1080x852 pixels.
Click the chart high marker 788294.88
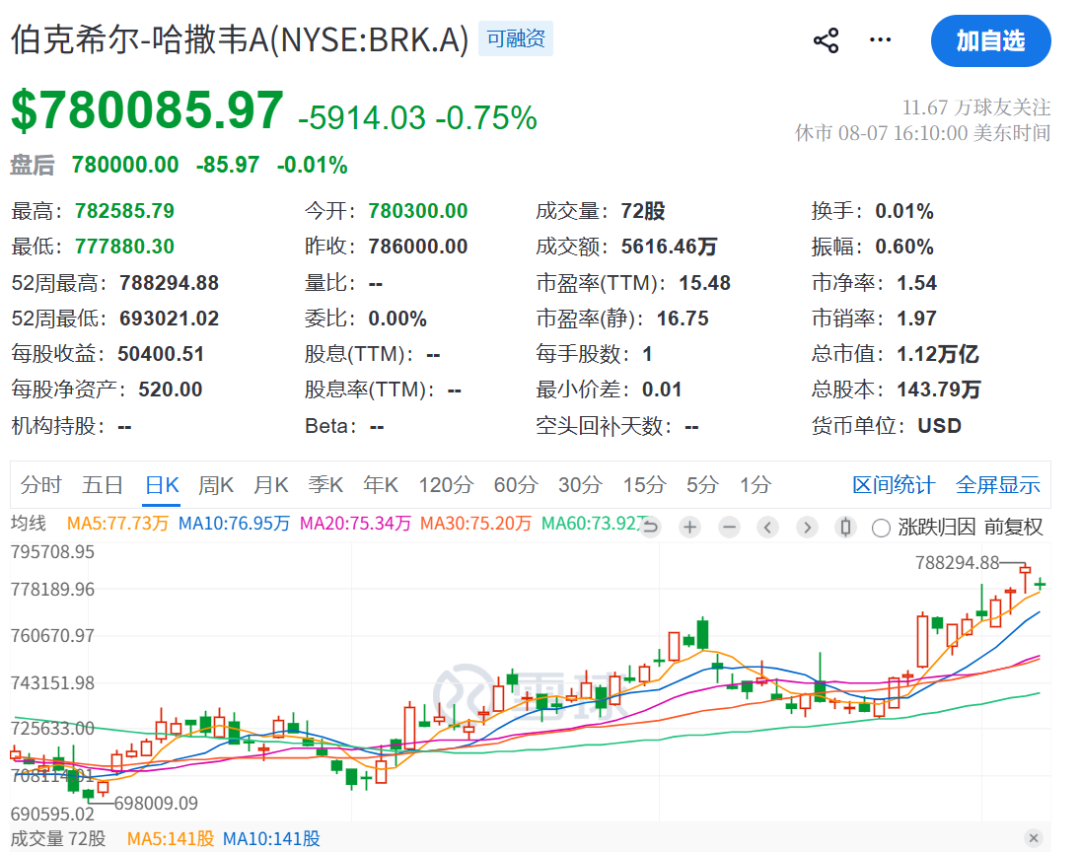tap(957, 563)
